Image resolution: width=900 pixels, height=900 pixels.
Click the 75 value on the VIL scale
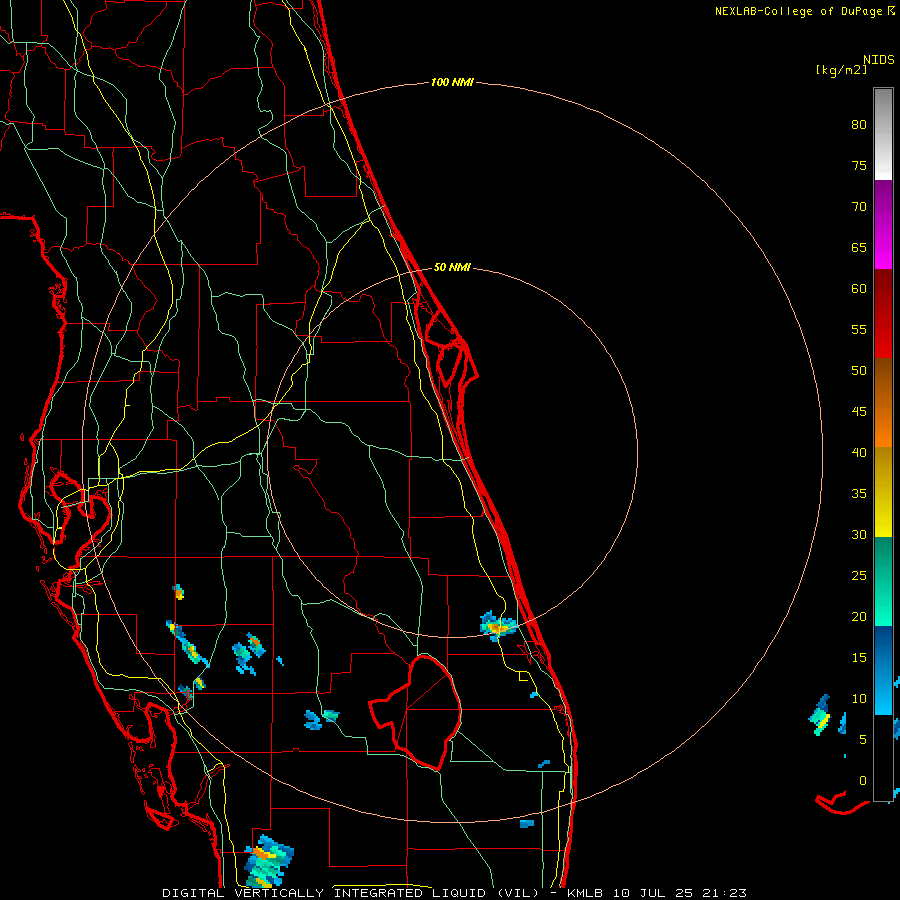point(859,165)
